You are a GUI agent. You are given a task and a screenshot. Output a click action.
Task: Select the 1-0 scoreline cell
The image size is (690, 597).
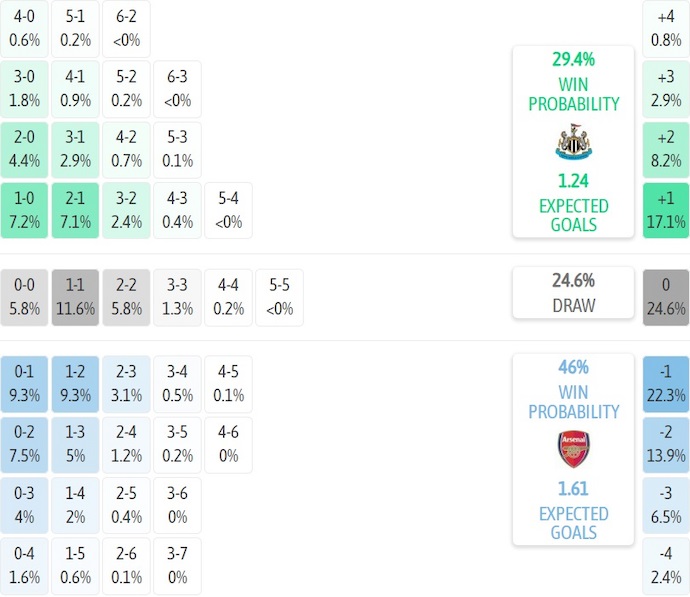pos(24,210)
